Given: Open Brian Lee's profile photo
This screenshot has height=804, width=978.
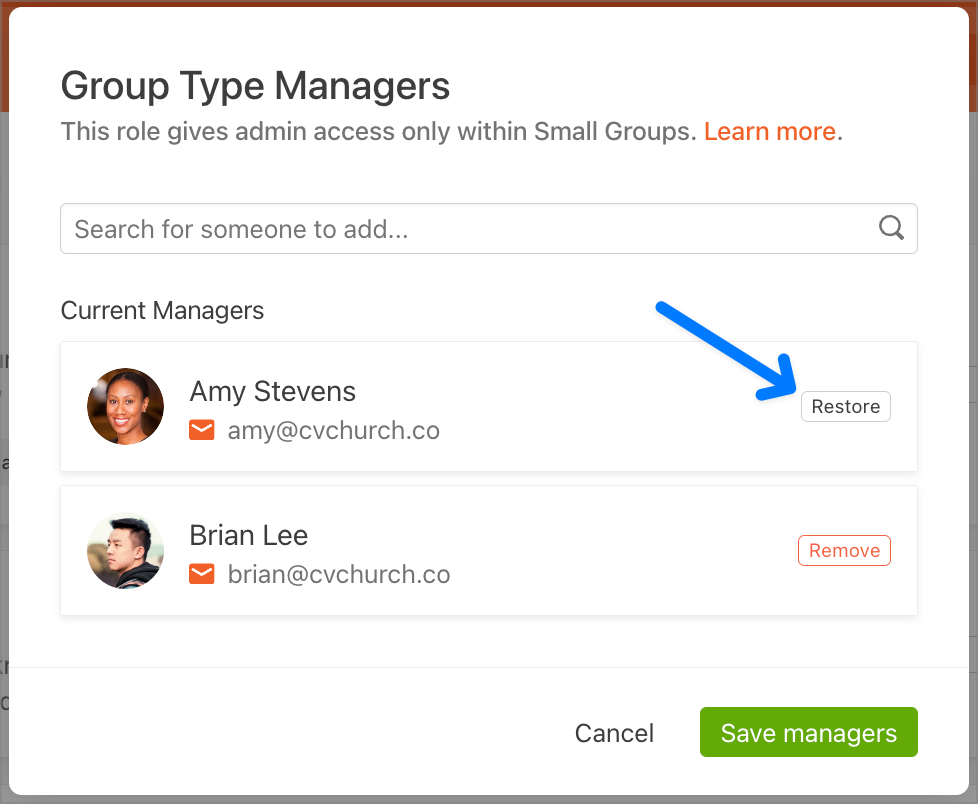Looking at the screenshot, I should click(125, 551).
